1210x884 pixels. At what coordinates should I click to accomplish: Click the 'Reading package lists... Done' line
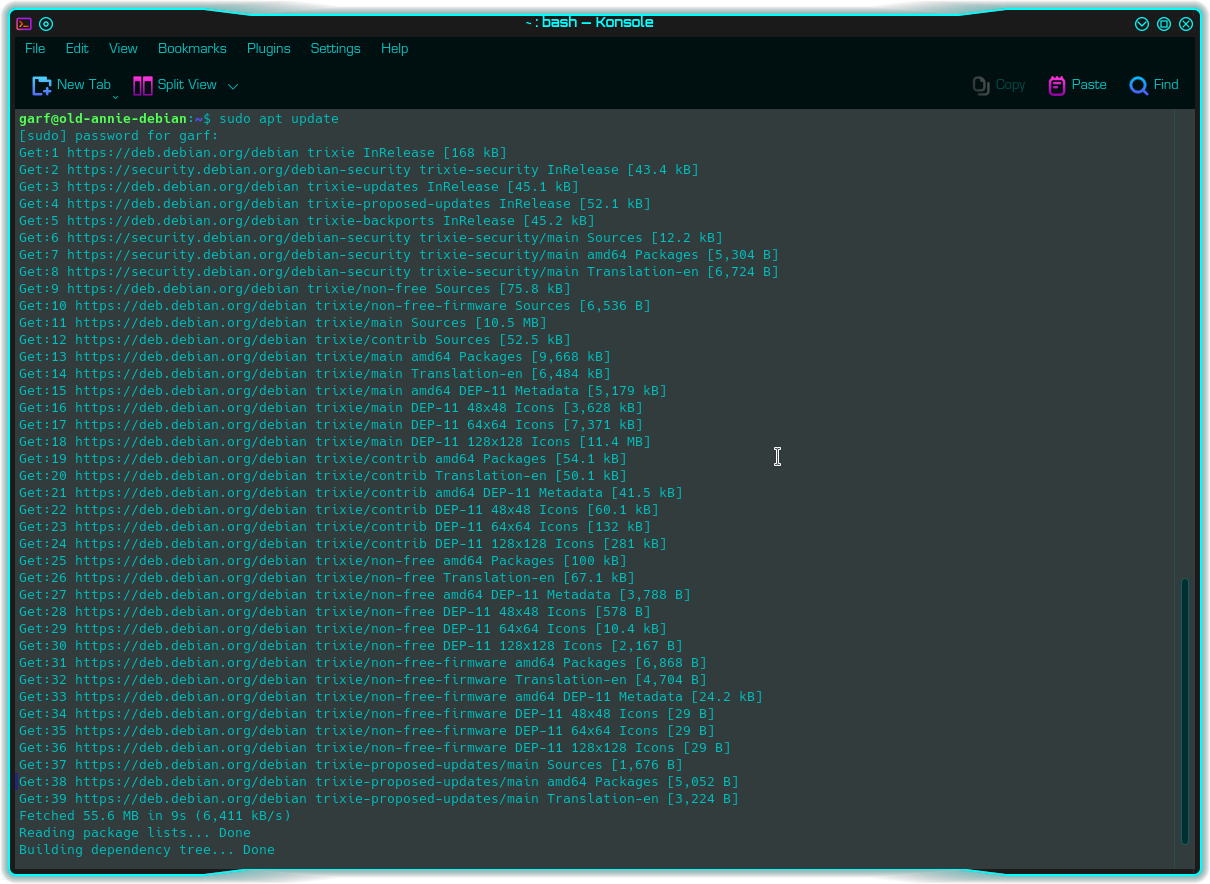[x=135, y=833]
